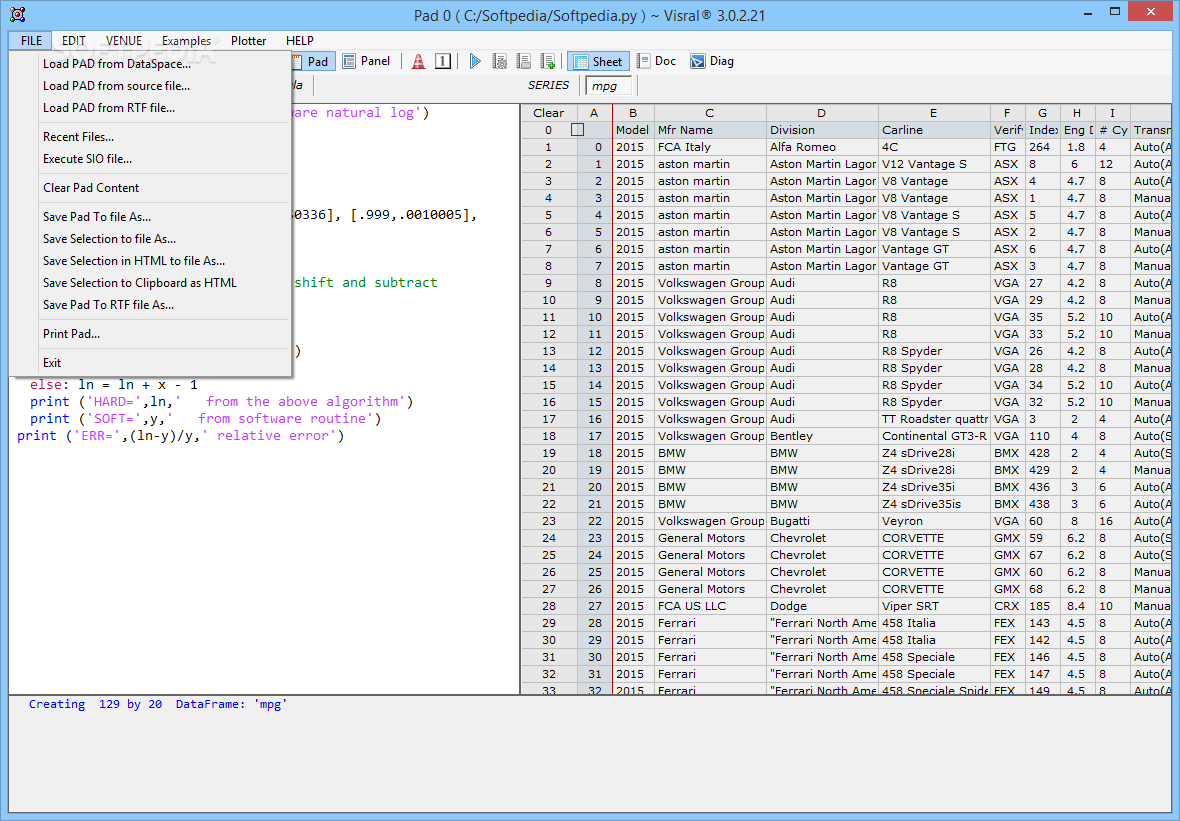Screen dimensions: 1180x821
Task: Select column F header
Action: 1008,113
